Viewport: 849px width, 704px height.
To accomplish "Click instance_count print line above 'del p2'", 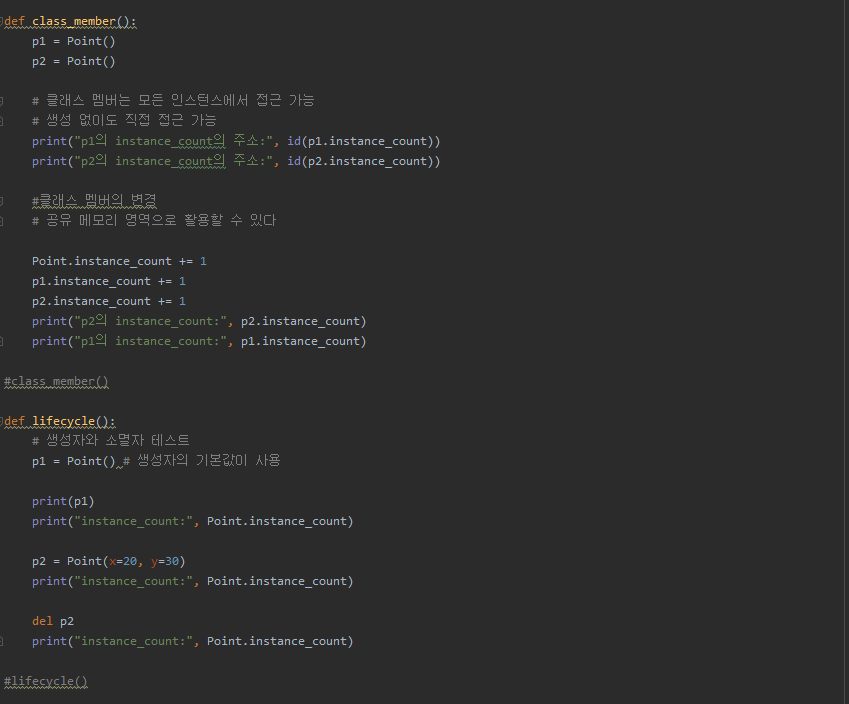I will [x=193, y=582].
